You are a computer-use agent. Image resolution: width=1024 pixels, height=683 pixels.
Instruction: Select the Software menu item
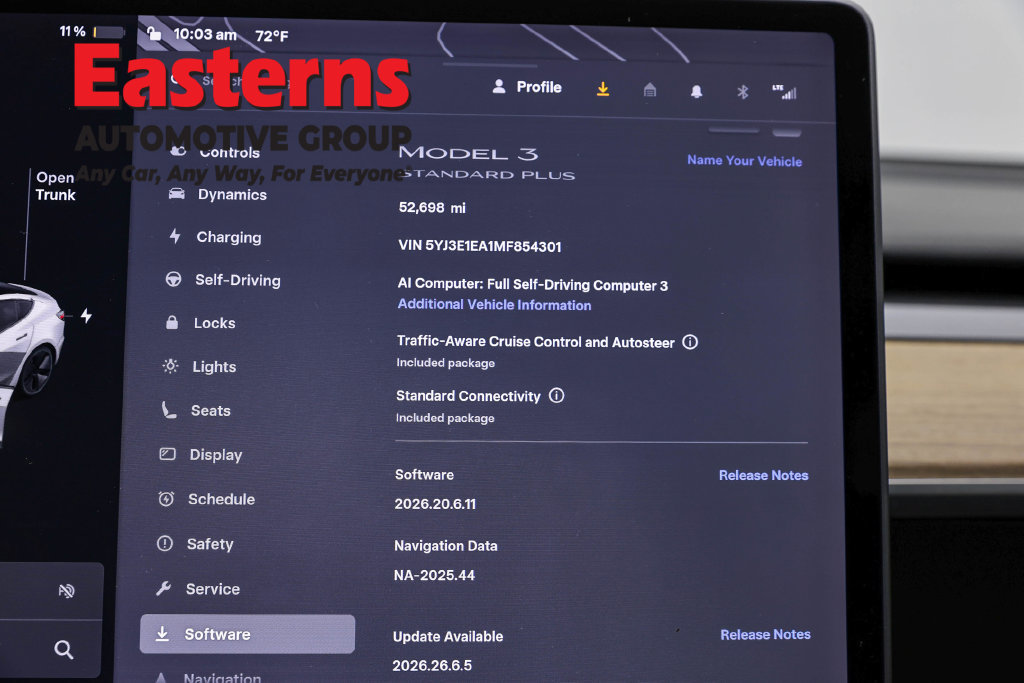pos(248,634)
